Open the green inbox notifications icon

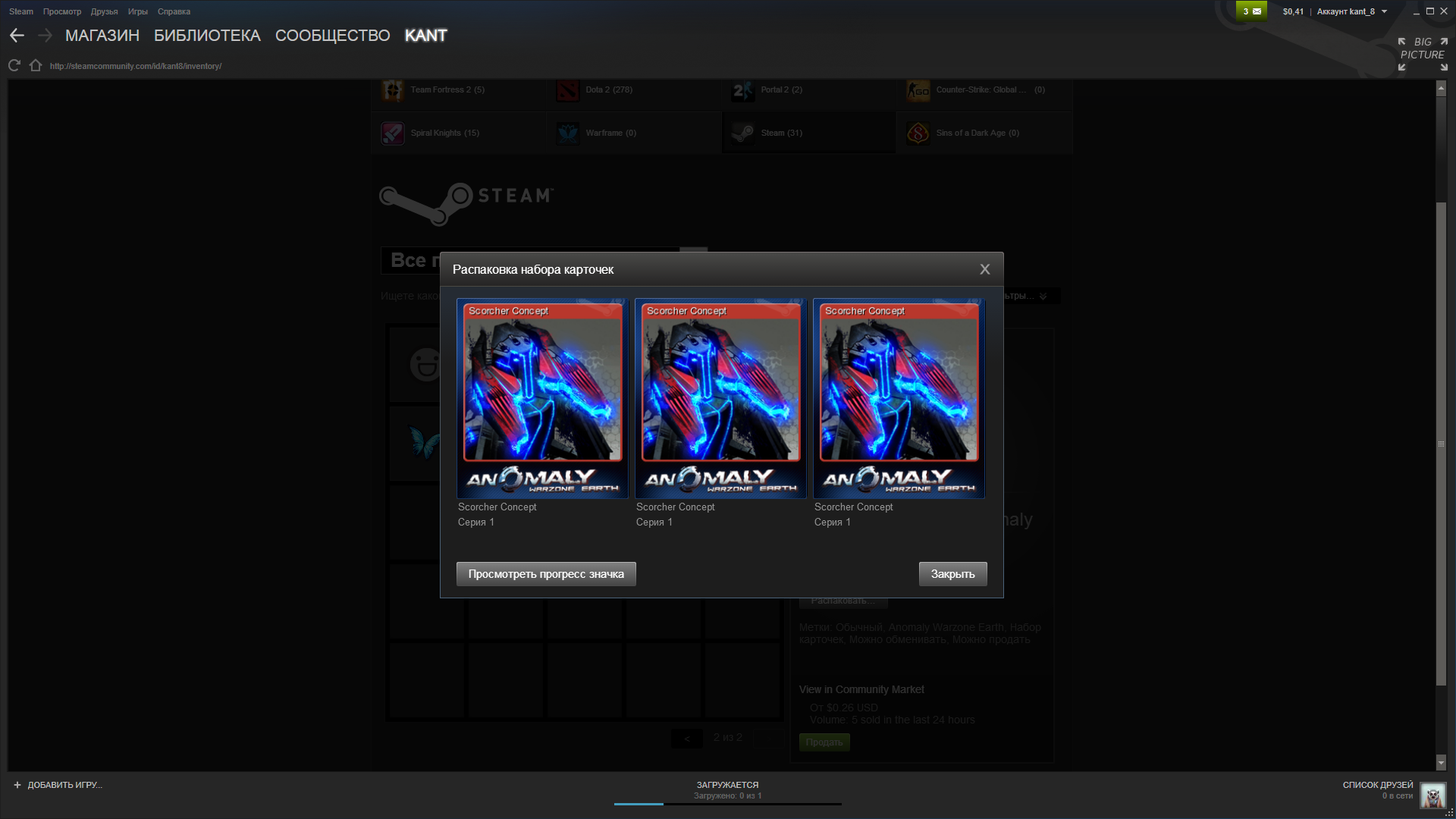[x=1251, y=11]
